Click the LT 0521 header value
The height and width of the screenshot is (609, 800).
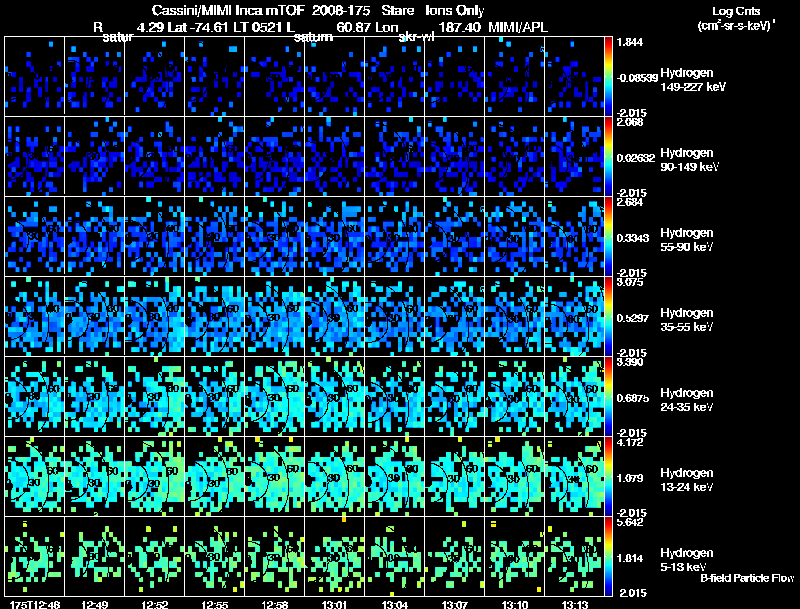click(x=258, y=27)
